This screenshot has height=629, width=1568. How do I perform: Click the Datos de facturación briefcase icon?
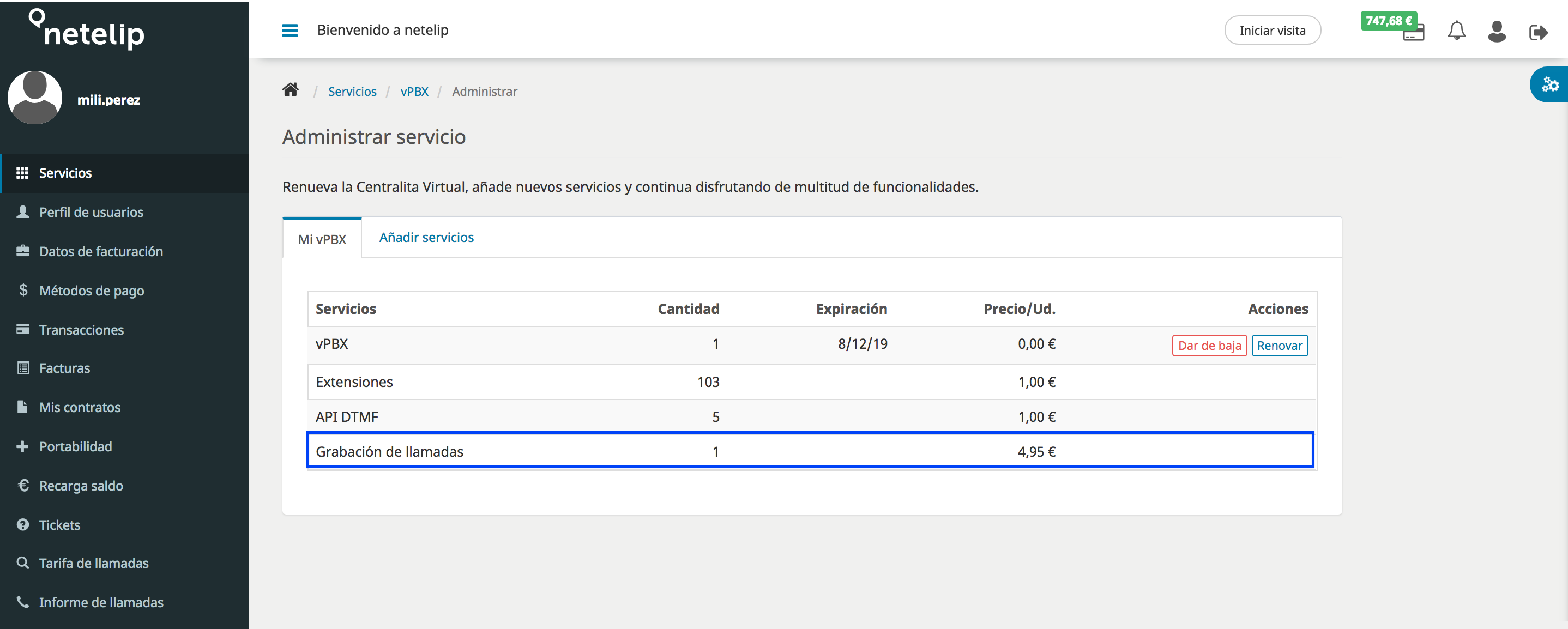[x=22, y=251]
